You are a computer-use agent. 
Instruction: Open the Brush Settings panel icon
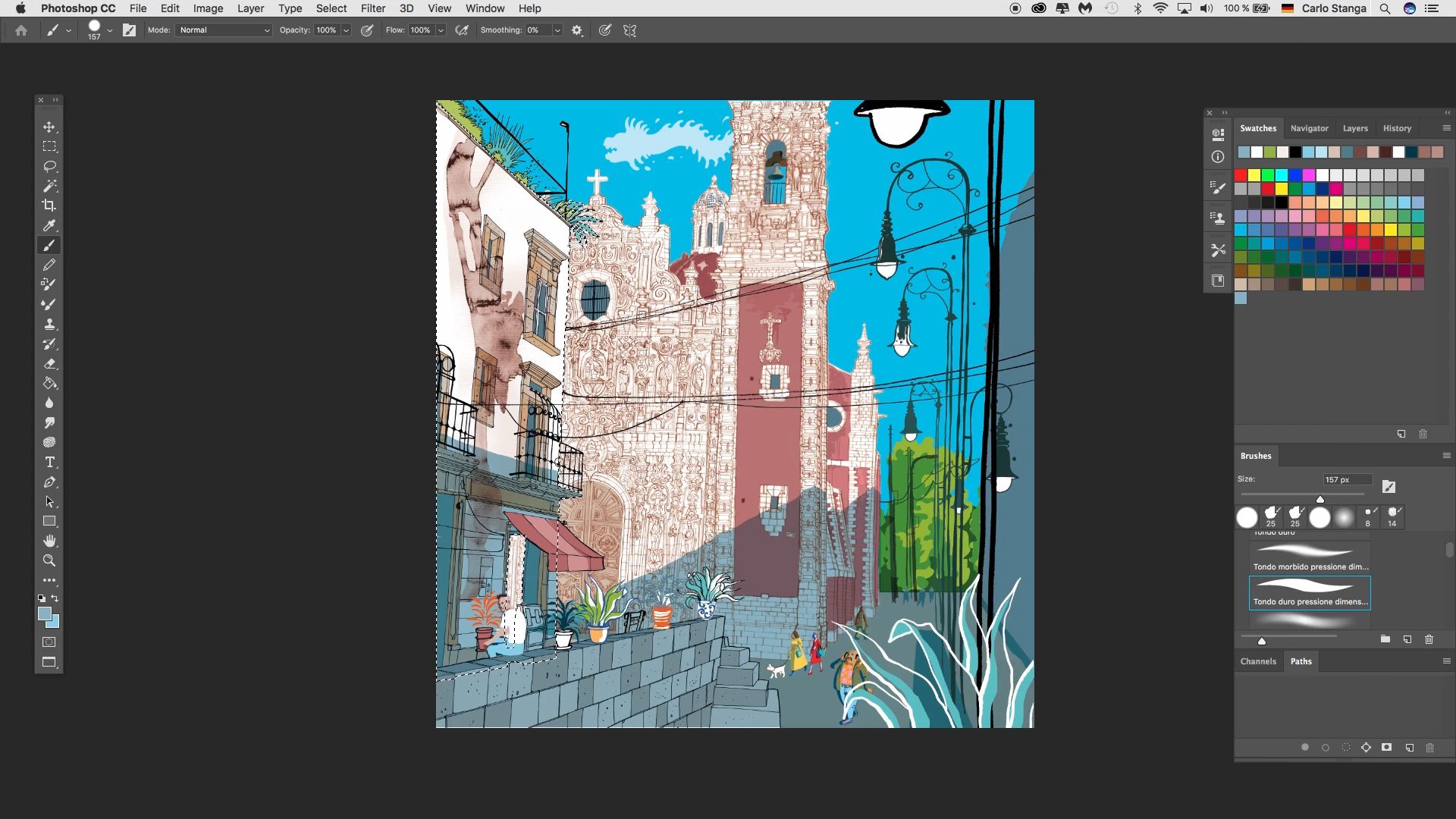coord(1218,187)
